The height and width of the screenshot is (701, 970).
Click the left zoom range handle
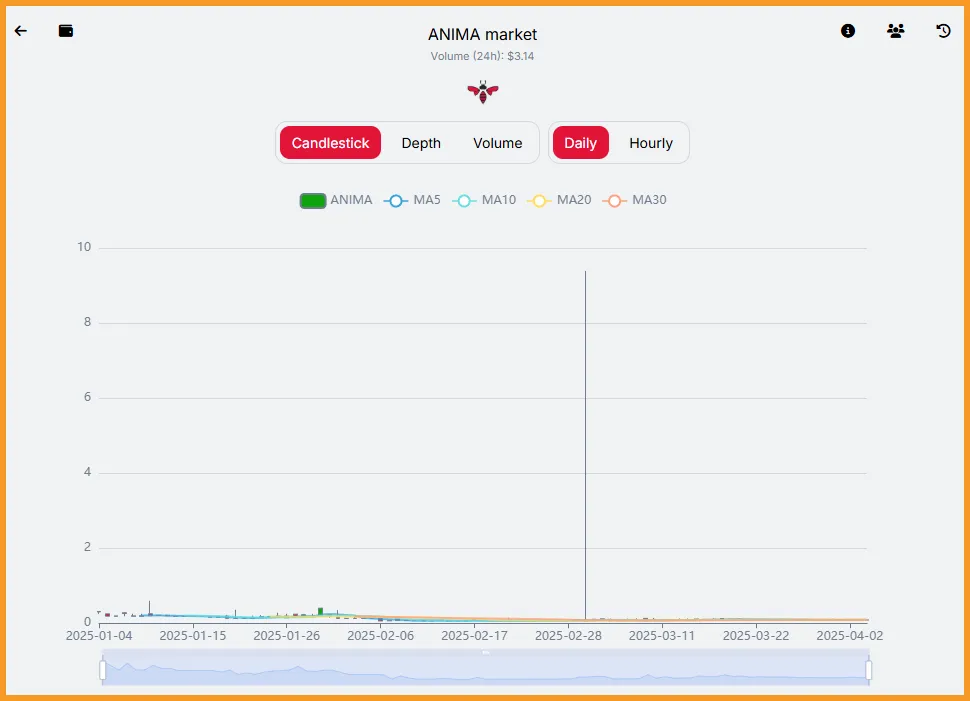pos(103,670)
